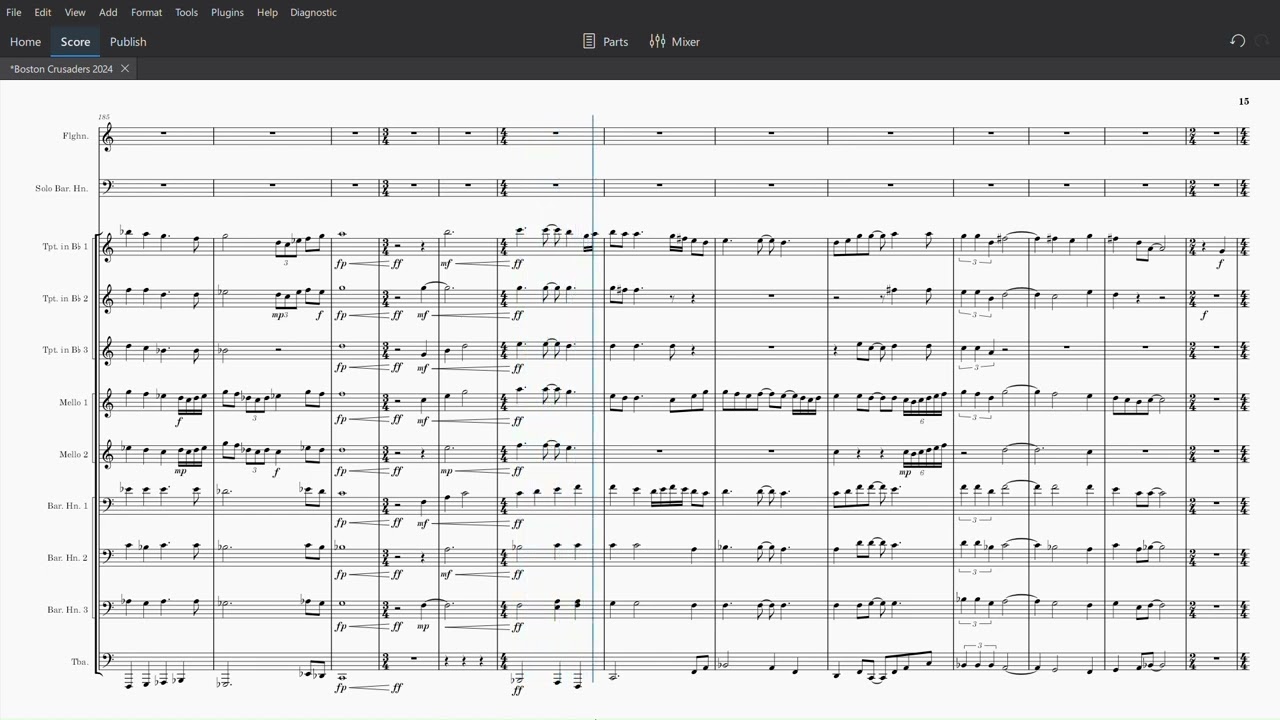Select the Mello 2 staff label
This screenshot has height=720, width=1280.
[73, 454]
